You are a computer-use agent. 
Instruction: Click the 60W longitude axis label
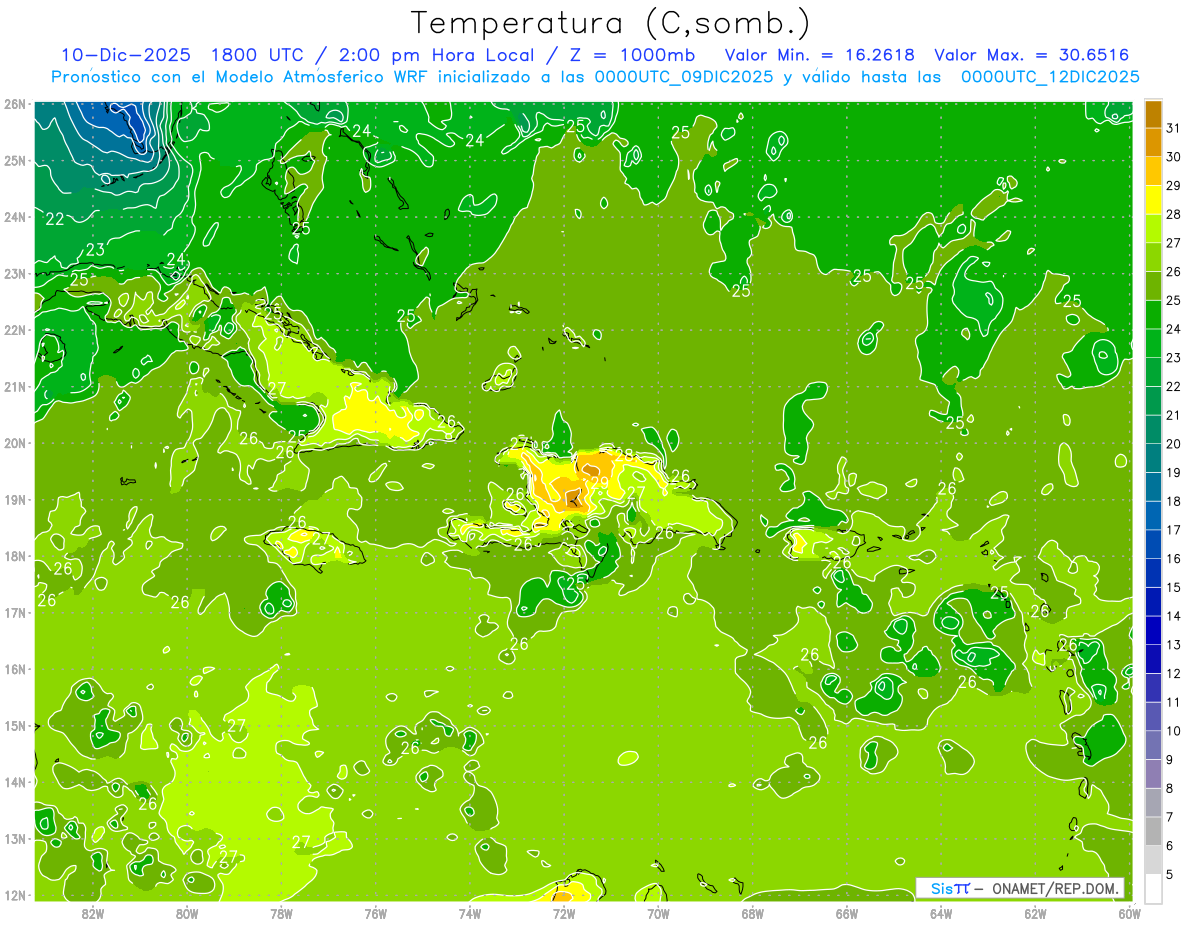pos(1129,912)
